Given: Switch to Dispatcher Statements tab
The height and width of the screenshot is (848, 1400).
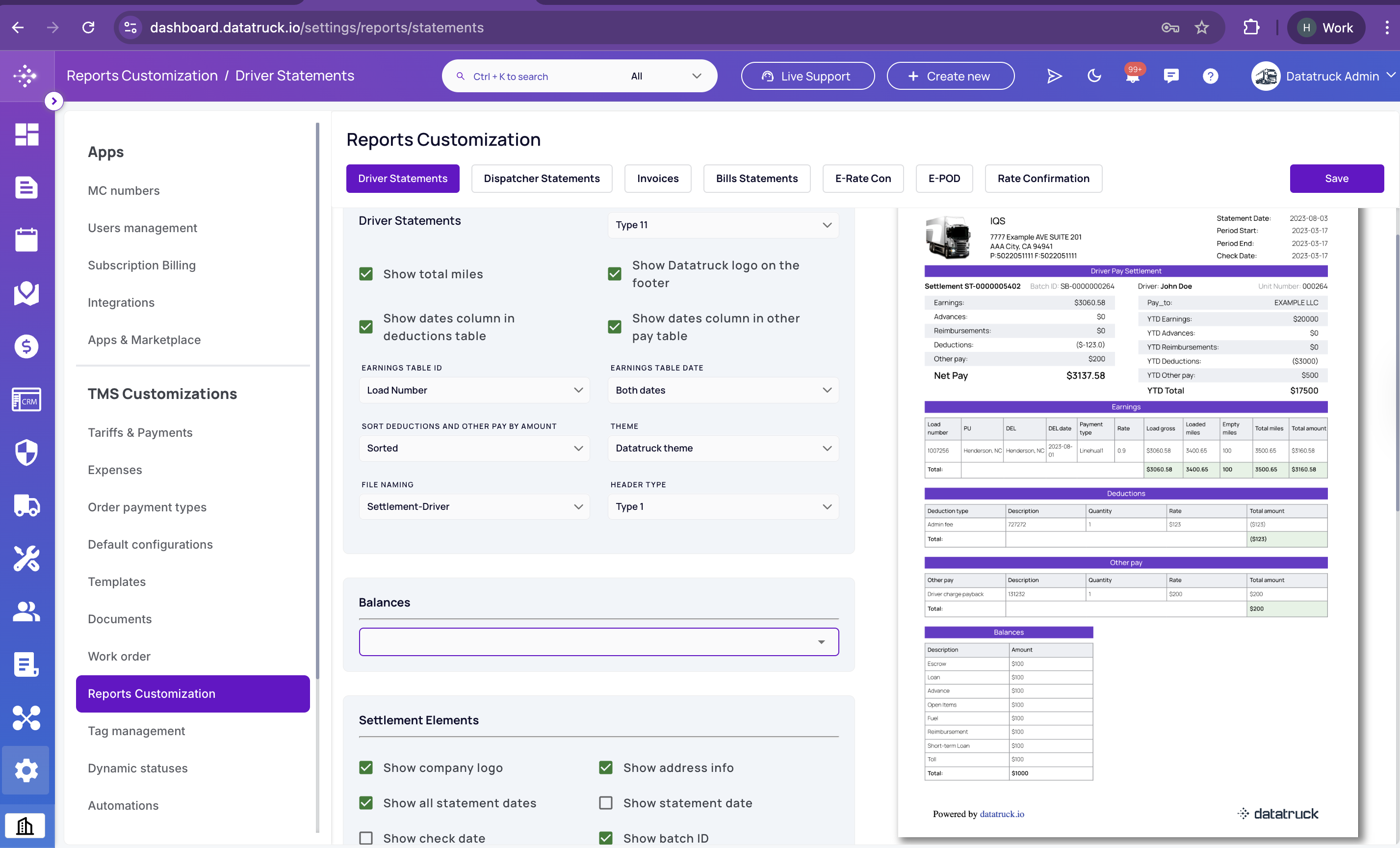Looking at the screenshot, I should (542, 179).
